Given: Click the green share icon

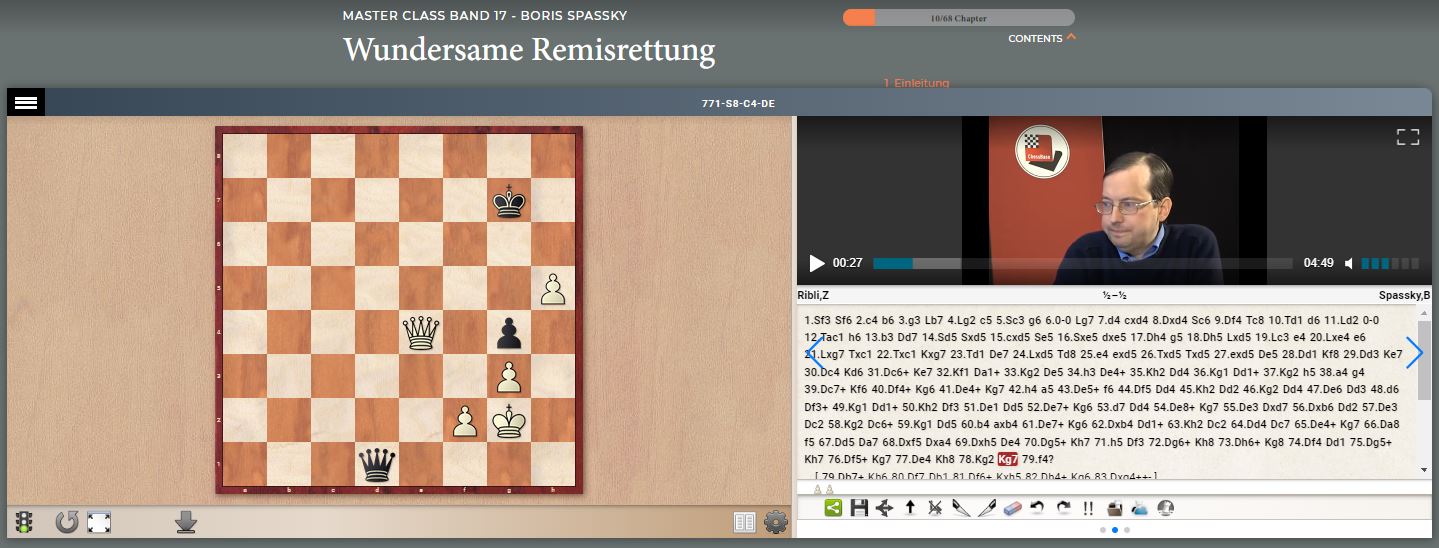Looking at the screenshot, I should click(833, 508).
